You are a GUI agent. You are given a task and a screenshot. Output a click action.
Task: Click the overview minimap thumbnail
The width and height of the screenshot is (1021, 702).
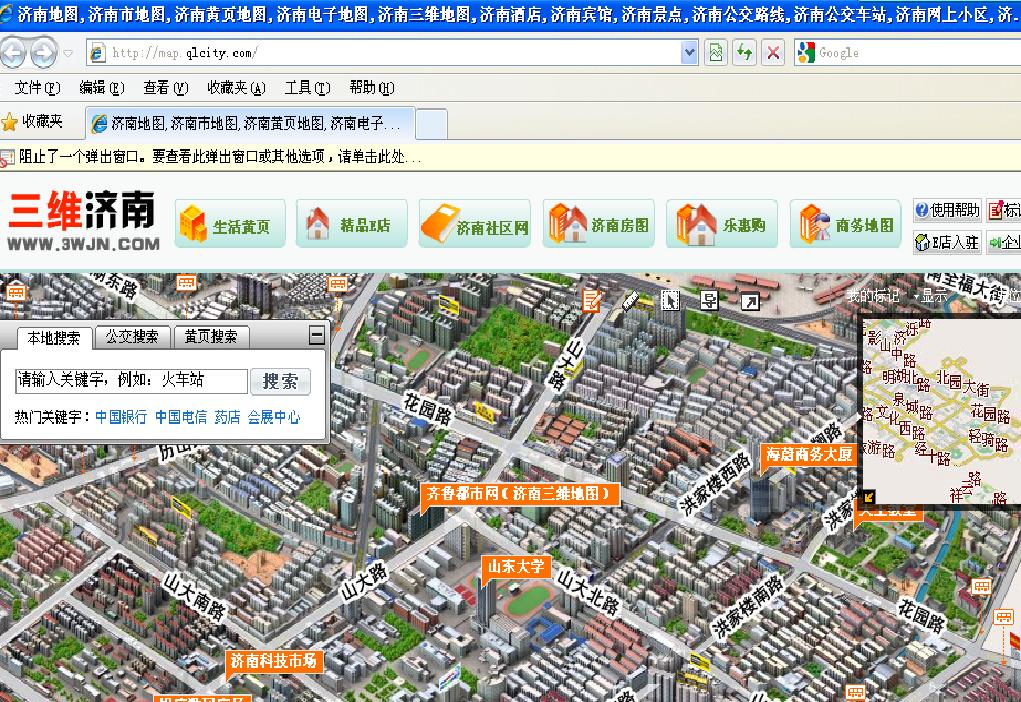point(942,410)
